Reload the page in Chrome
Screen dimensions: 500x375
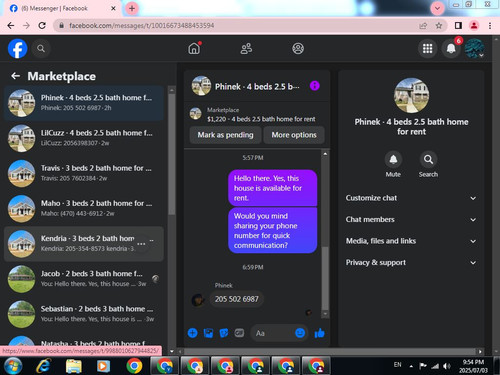click(x=42, y=25)
